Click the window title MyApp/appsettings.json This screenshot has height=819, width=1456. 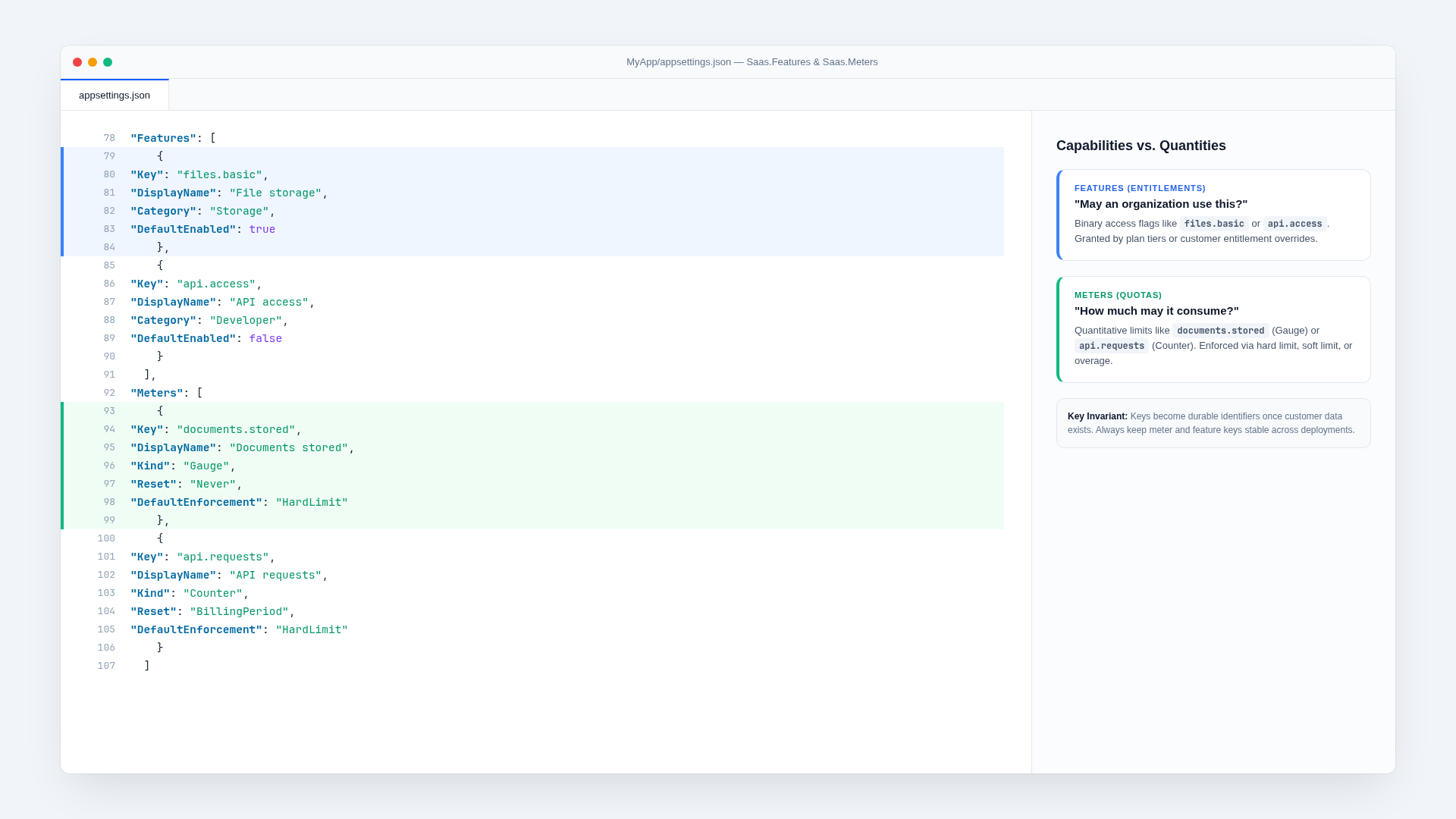(x=752, y=62)
